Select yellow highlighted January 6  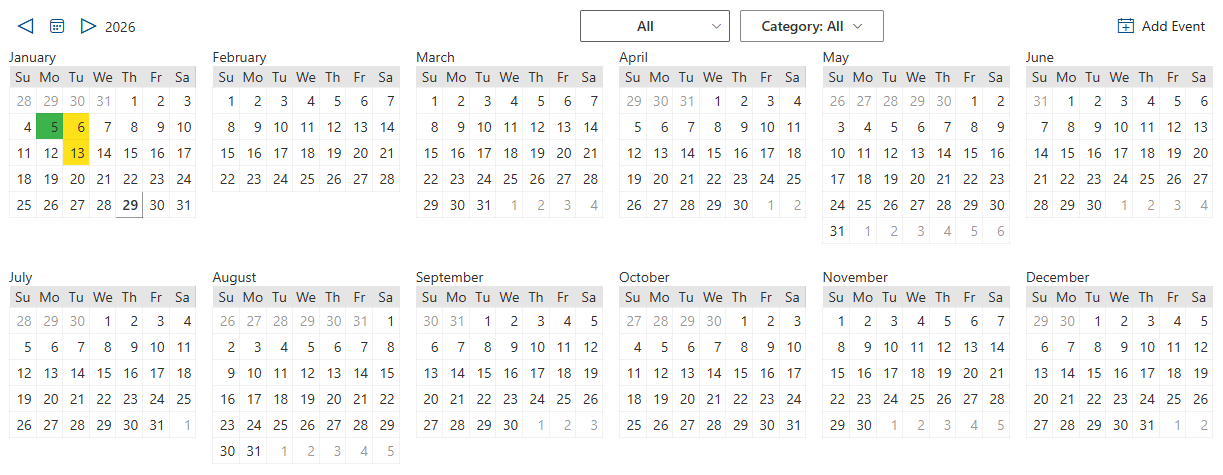(77, 127)
